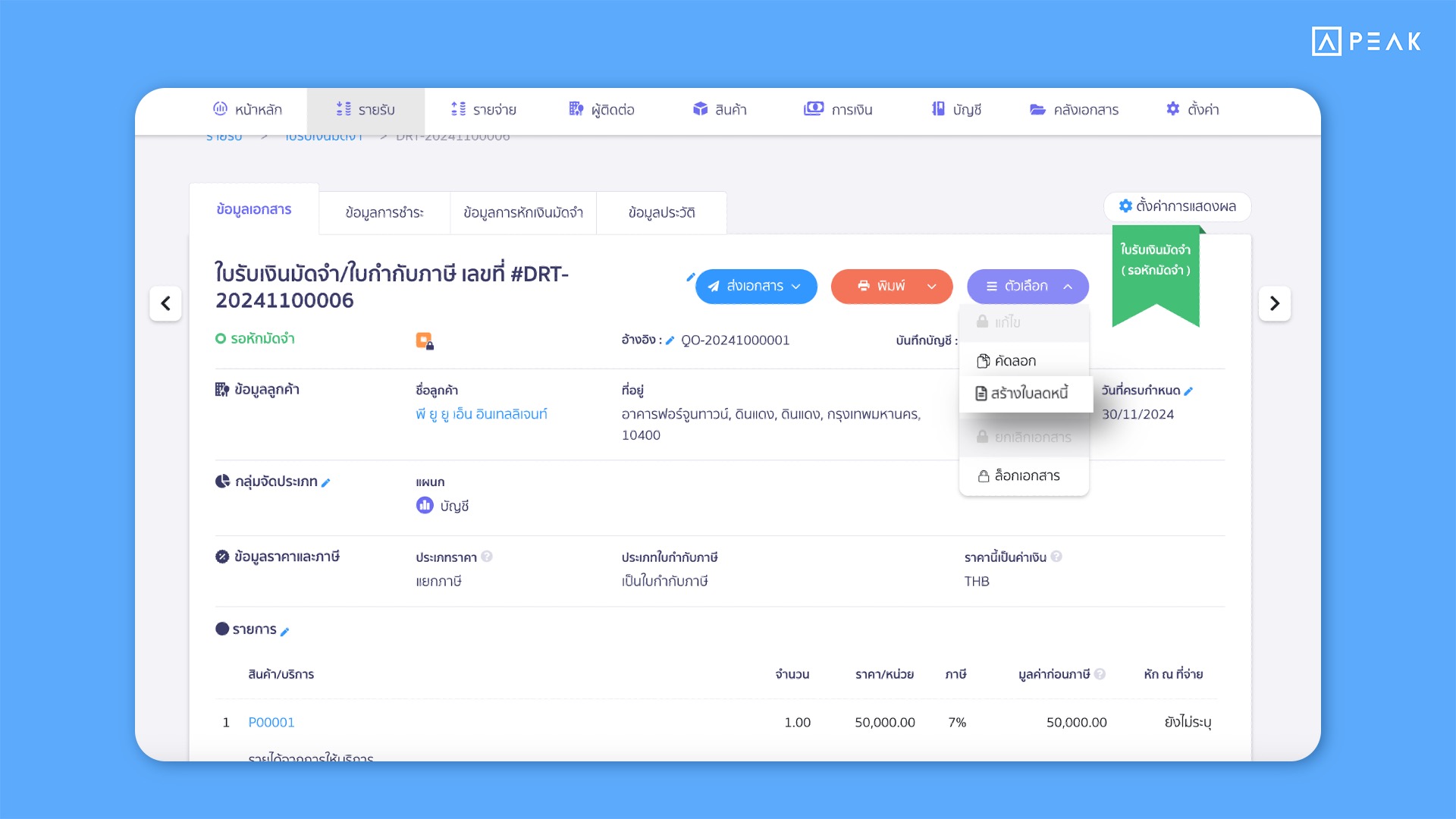Open the ตั้งค่า settings menu
The image size is (1456, 819).
[1192, 109]
